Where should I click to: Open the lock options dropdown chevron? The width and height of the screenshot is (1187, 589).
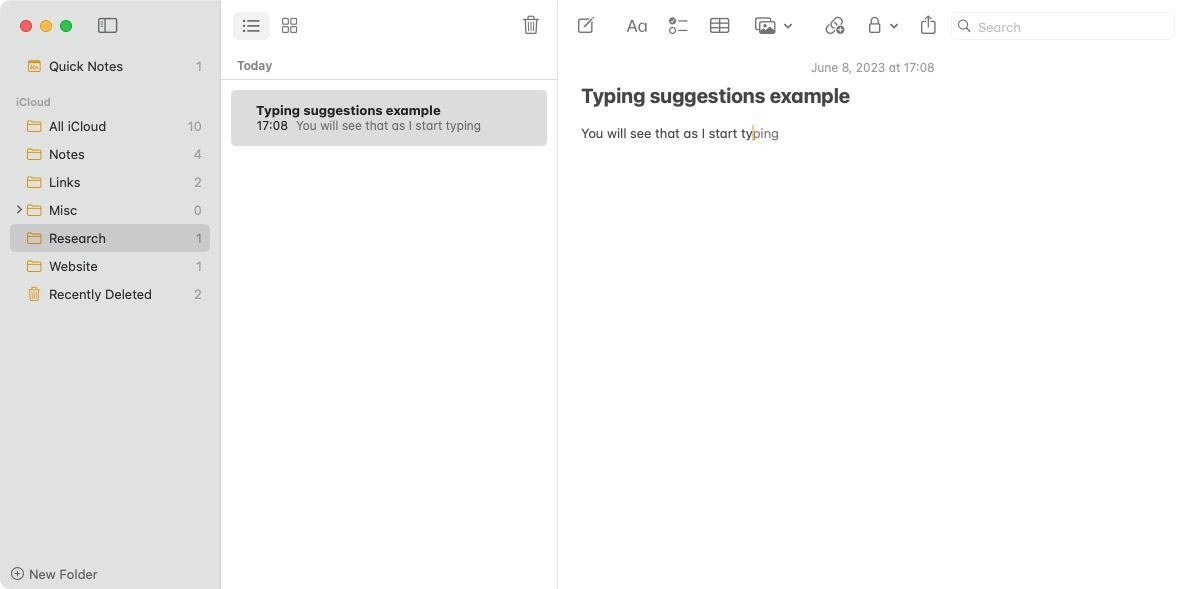(894, 26)
